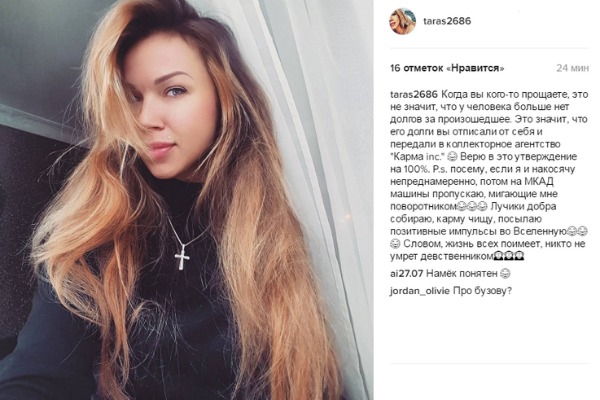
Task: Click the emoji in the ai27.07 comment
Action: 505,274
